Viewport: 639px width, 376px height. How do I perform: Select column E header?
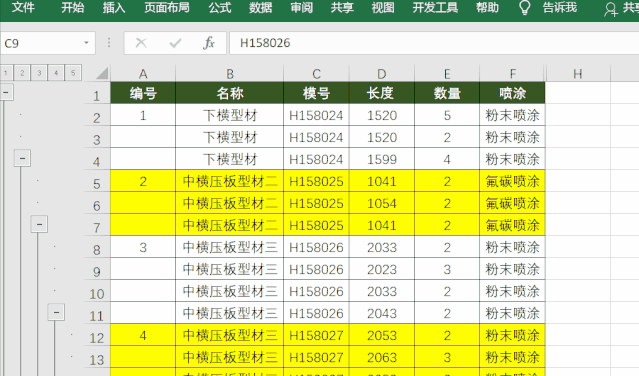click(447, 74)
